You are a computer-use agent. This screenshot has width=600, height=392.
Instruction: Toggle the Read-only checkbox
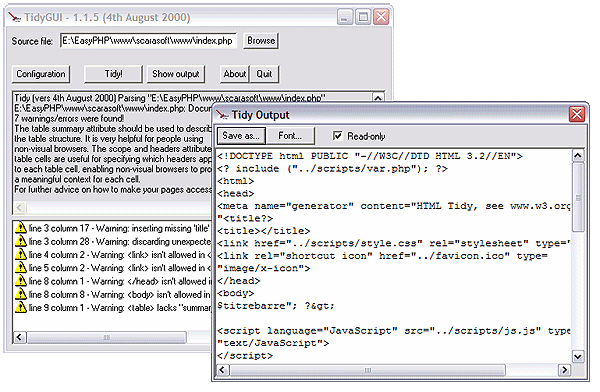[338, 136]
